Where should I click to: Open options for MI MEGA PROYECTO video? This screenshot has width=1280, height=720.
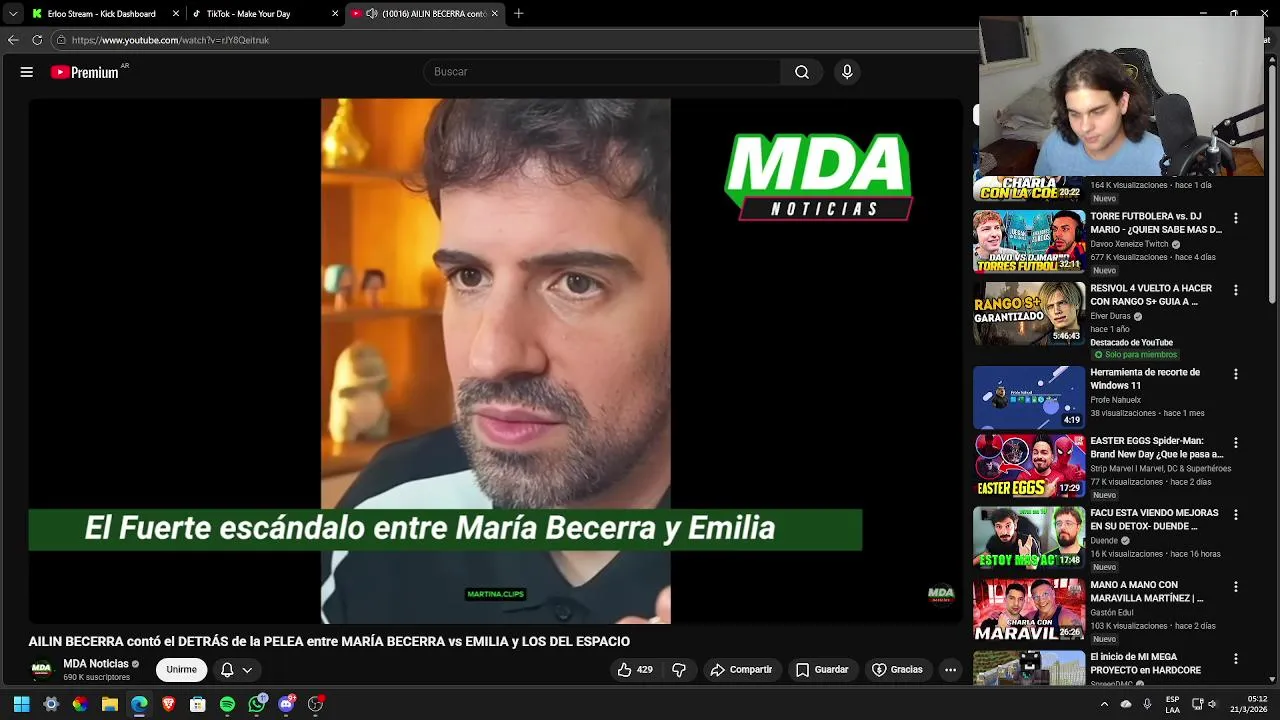pyautogui.click(x=1236, y=659)
